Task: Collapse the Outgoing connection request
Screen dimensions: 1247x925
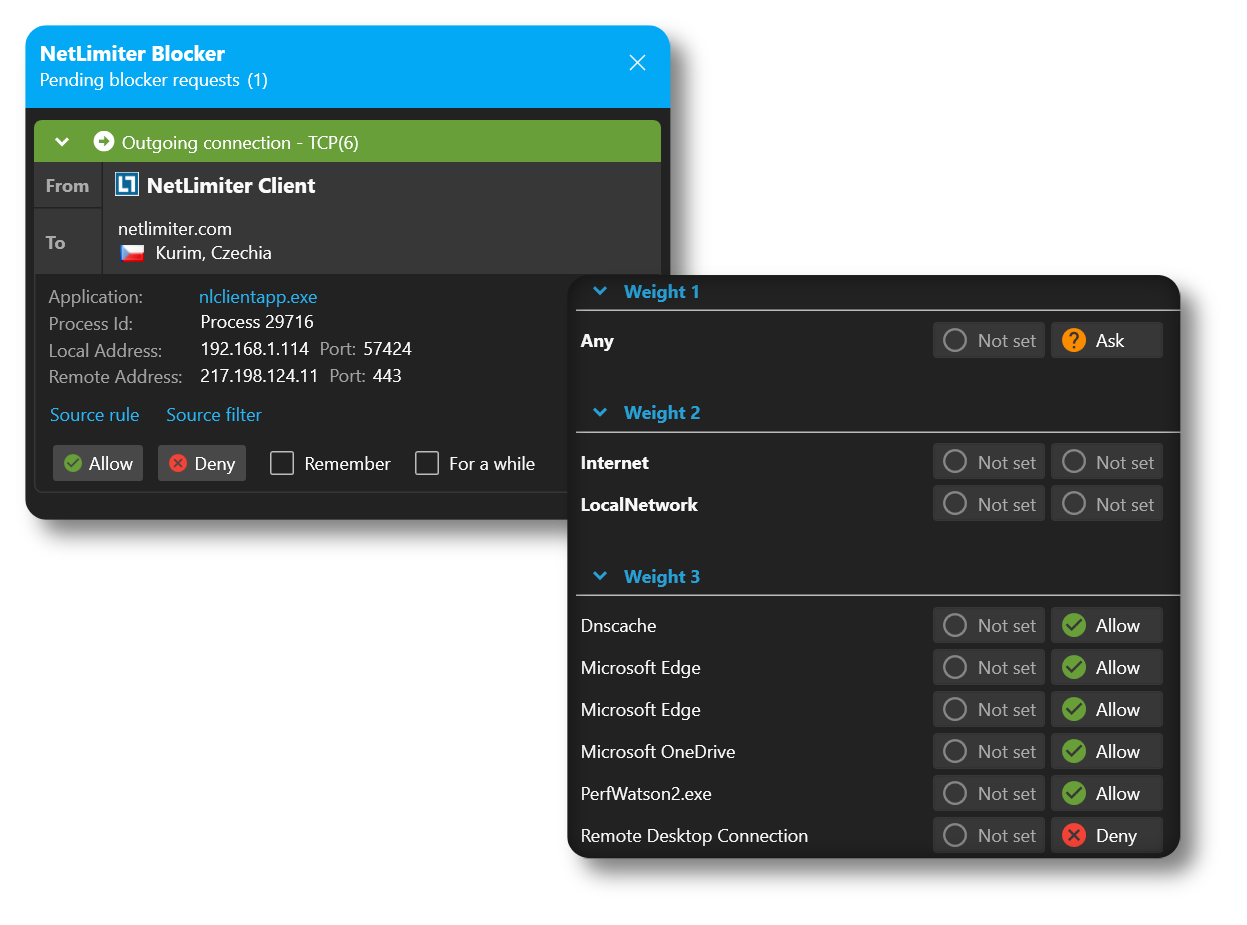Action: click(62, 142)
